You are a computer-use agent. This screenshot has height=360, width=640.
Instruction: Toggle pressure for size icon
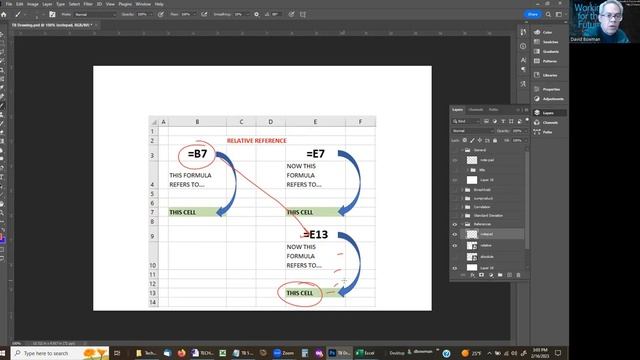pyautogui.click(x=291, y=14)
